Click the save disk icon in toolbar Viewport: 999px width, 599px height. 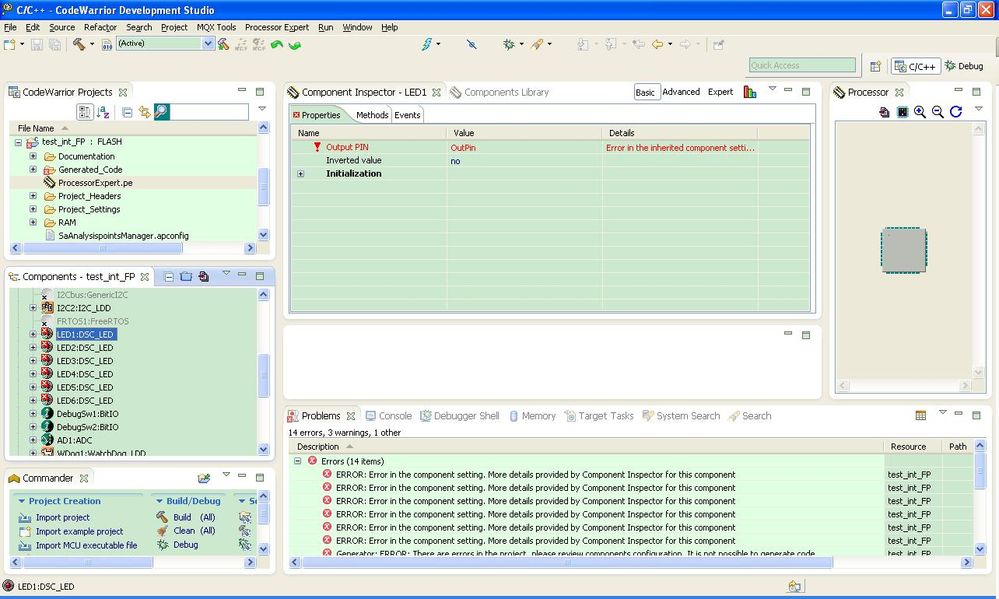[x=37, y=44]
